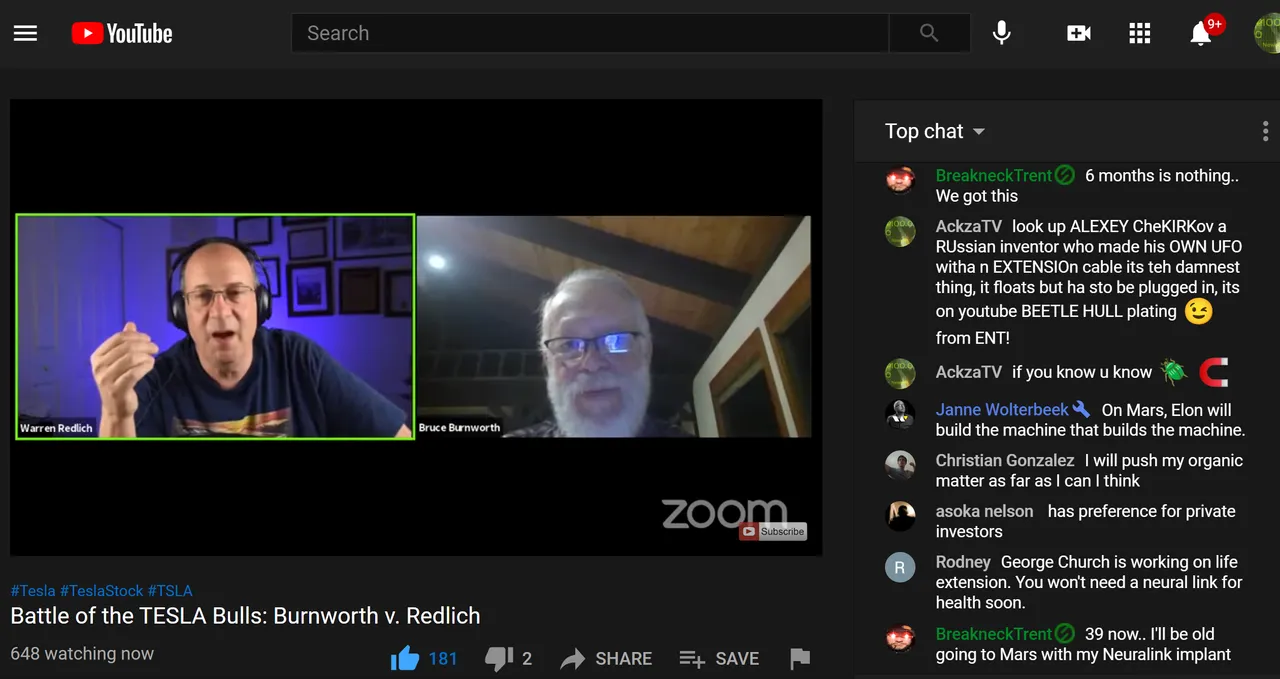Viewport: 1280px width, 679px height.
Task: Click the Warren Redlich name label
Action: pyautogui.click(x=56, y=428)
